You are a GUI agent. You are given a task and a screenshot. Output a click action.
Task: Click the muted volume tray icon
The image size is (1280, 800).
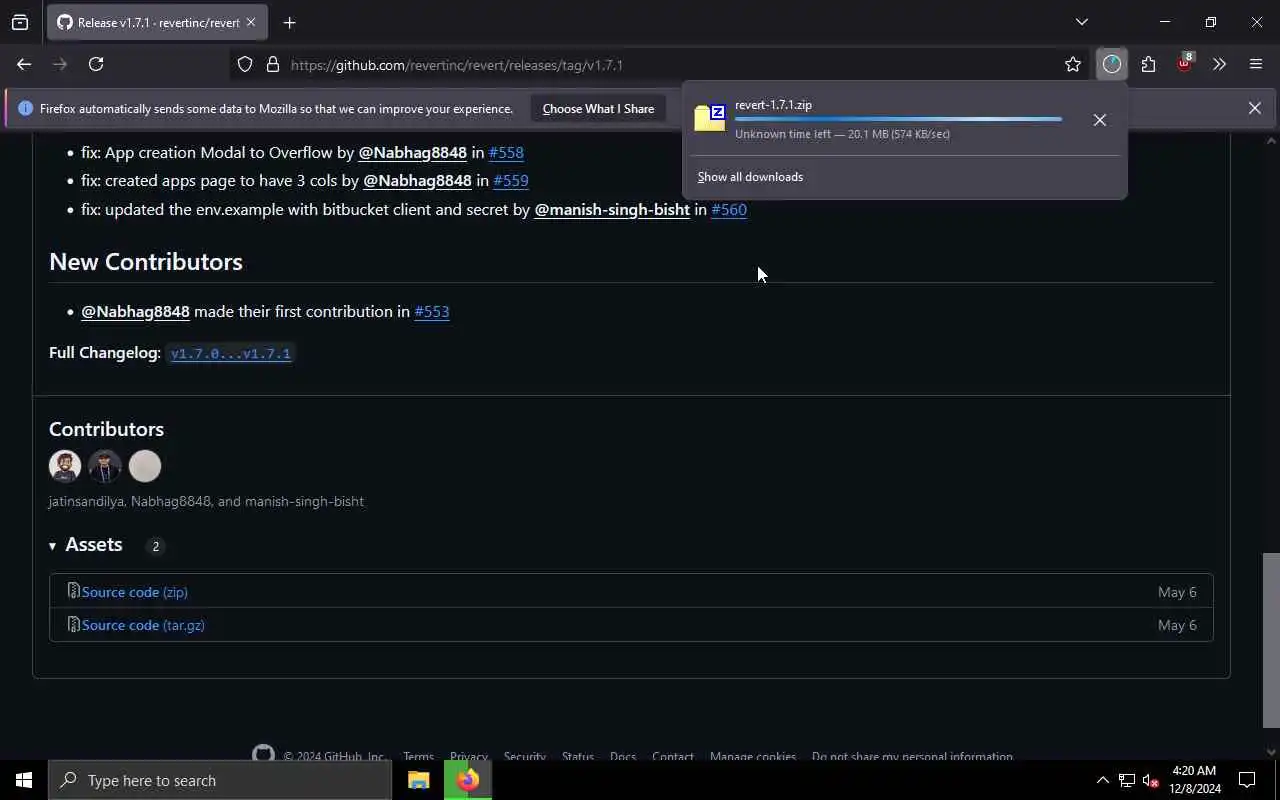point(1151,780)
